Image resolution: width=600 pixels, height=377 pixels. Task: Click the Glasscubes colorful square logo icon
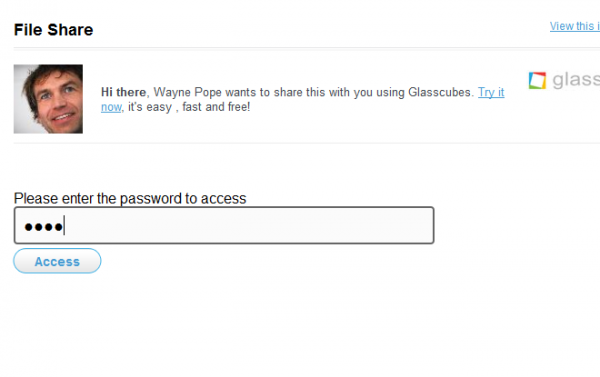(537, 80)
